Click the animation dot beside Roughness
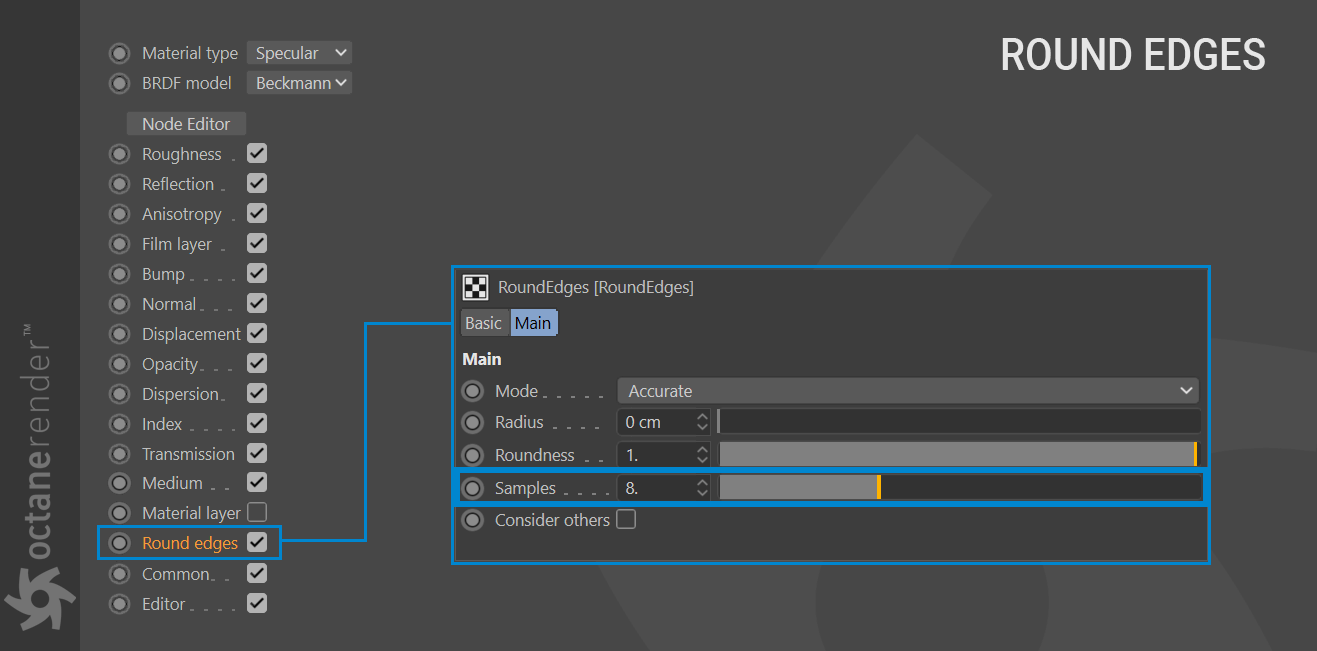 [x=120, y=154]
